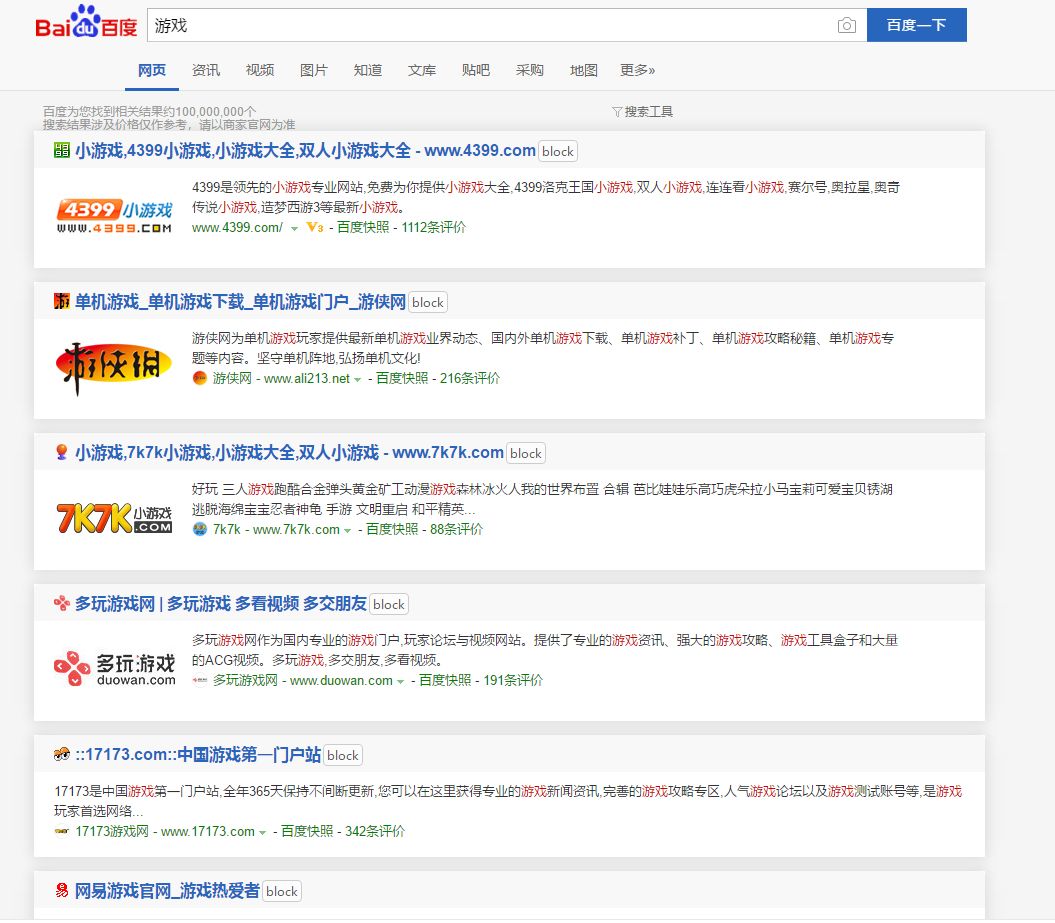Open the 17173.com 中国游戏第一门户站 title
The height and width of the screenshot is (923, 1055).
198,755
